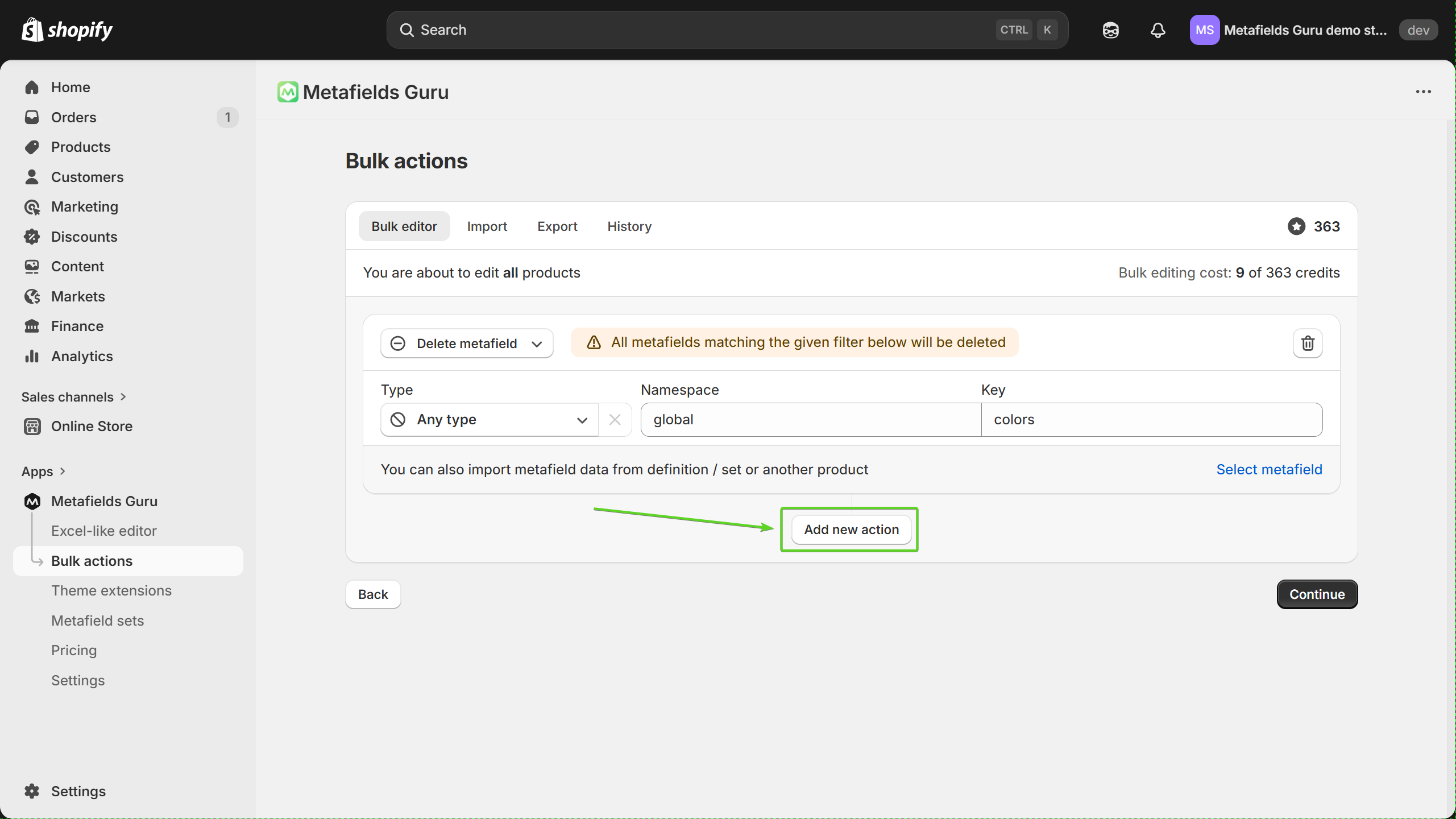Clear the type filter with X icon
The width and height of the screenshot is (1456, 819).
click(615, 420)
